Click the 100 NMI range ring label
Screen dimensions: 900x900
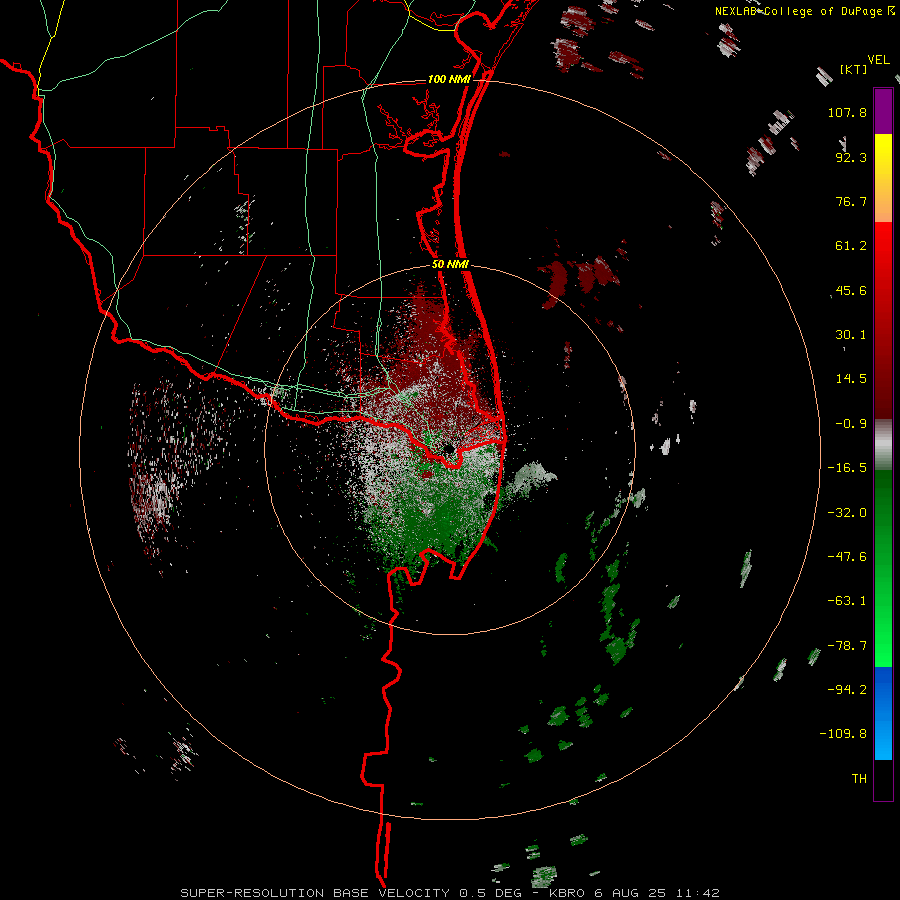(449, 79)
